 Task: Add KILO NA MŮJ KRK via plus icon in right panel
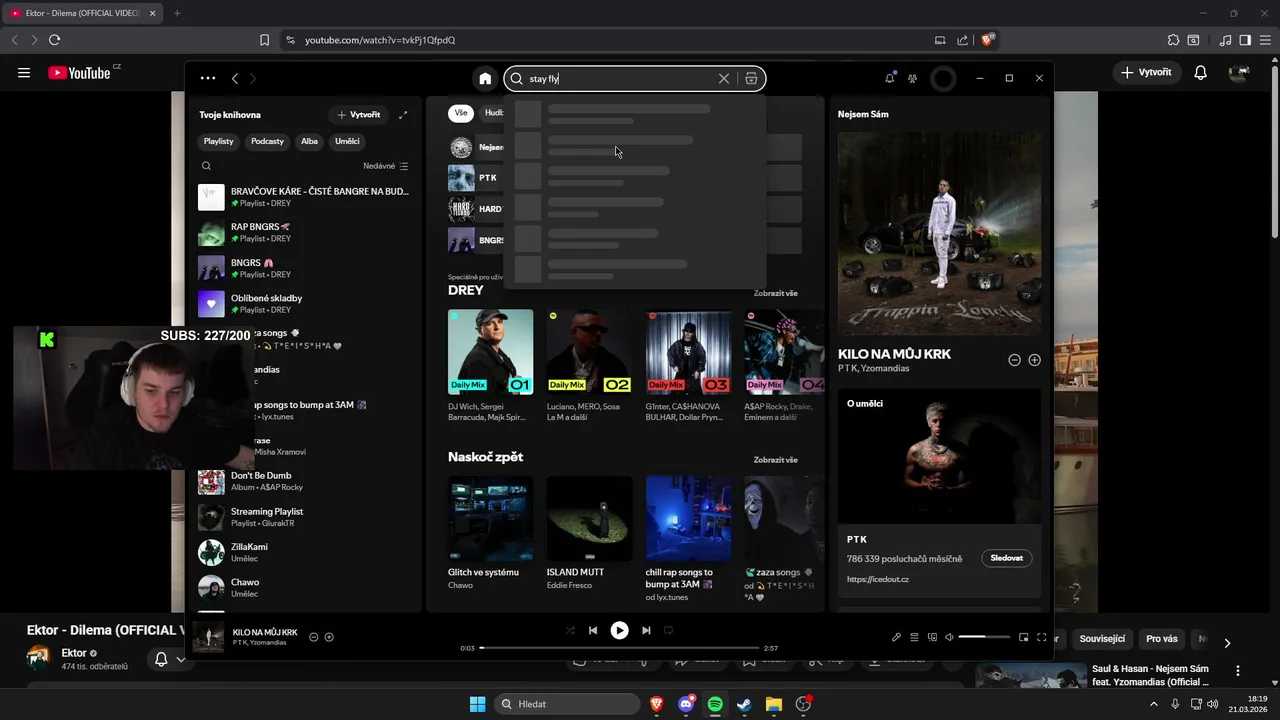[x=1034, y=360]
